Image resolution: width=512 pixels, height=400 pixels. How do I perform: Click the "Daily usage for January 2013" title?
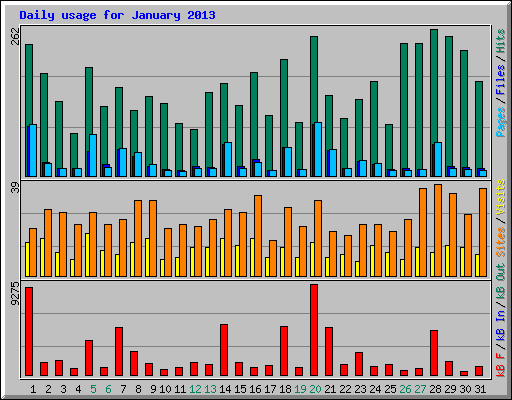117,15
